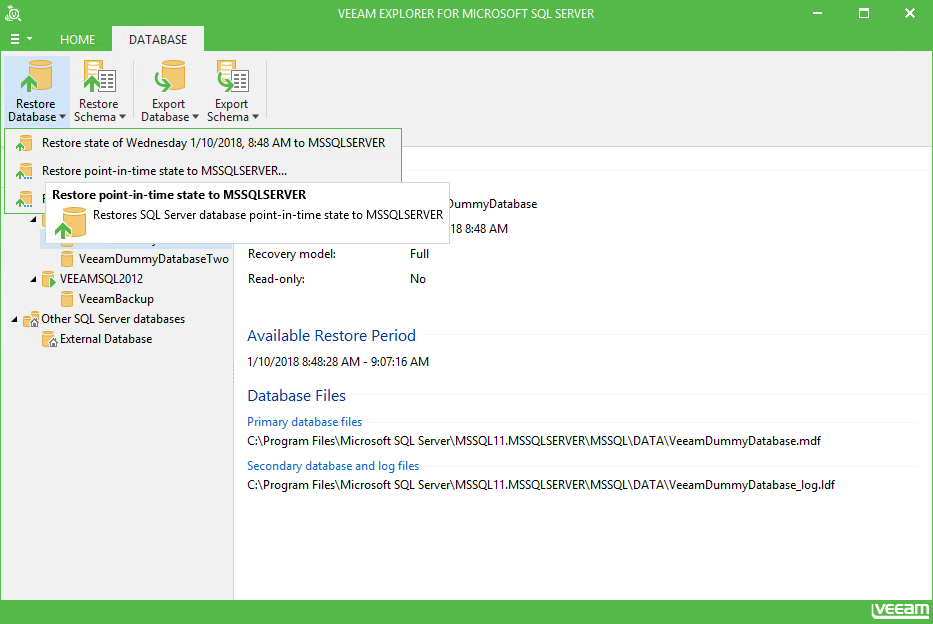Viewport: 933px width, 624px height.
Task: Click the Veeam application logo icon
Action: click(x=13, y=13)
